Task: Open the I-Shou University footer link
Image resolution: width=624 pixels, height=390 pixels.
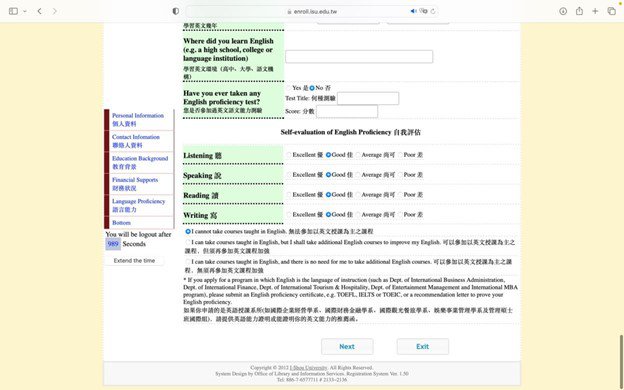Action: pos(308,368)
